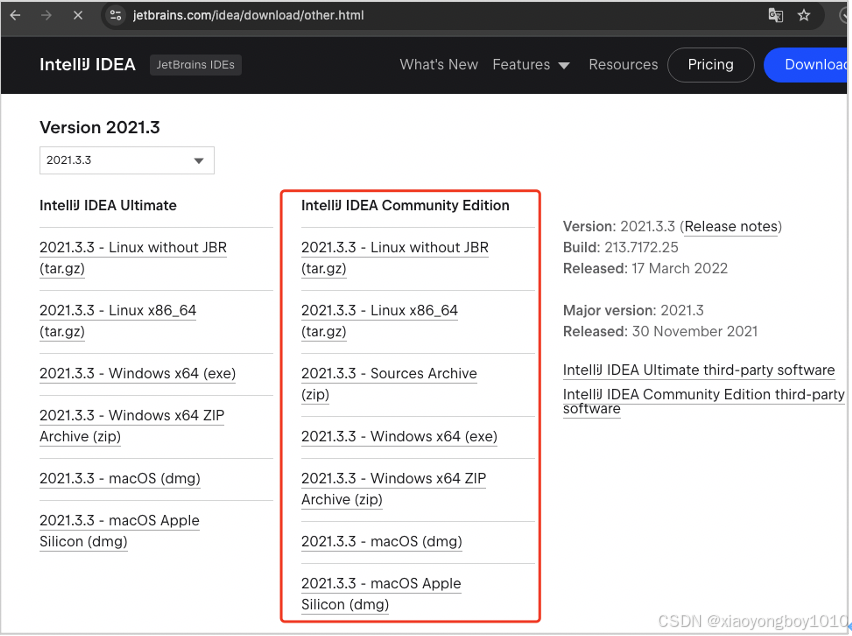Click the JetBrains IDEs badge
This screenshot has width=852, height=636.
[x=196, y=65]
